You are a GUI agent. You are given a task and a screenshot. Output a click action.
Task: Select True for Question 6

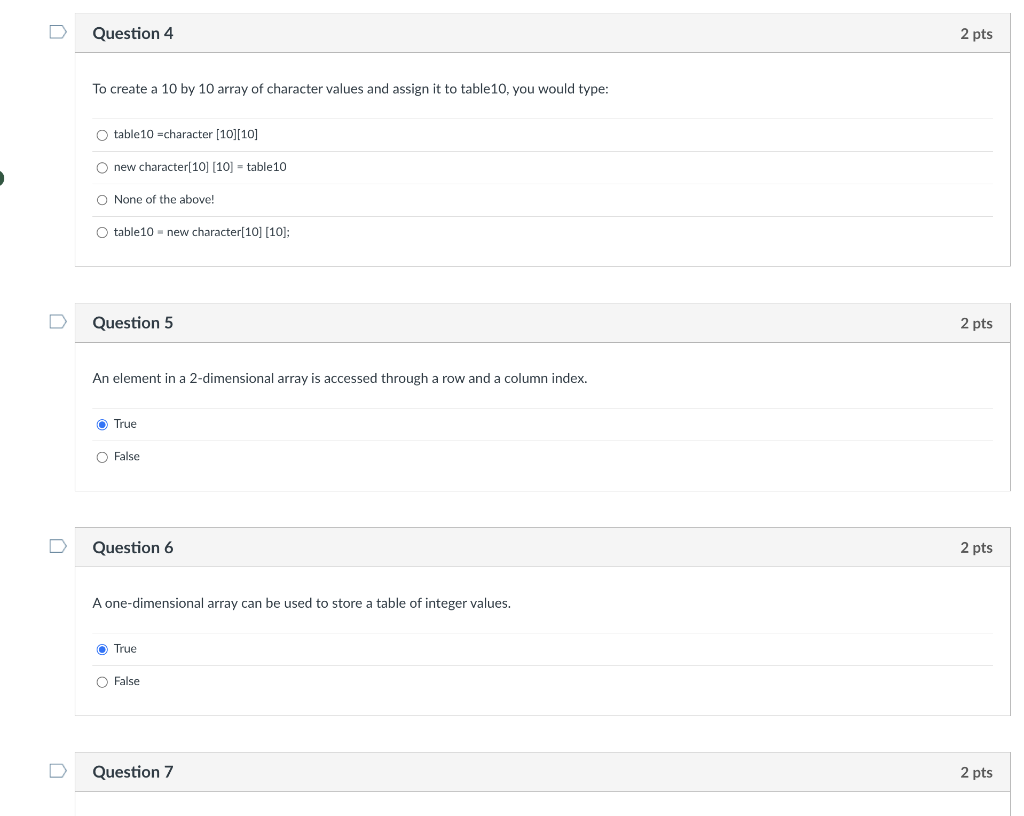pyautogui.click(x=102, y=649)
